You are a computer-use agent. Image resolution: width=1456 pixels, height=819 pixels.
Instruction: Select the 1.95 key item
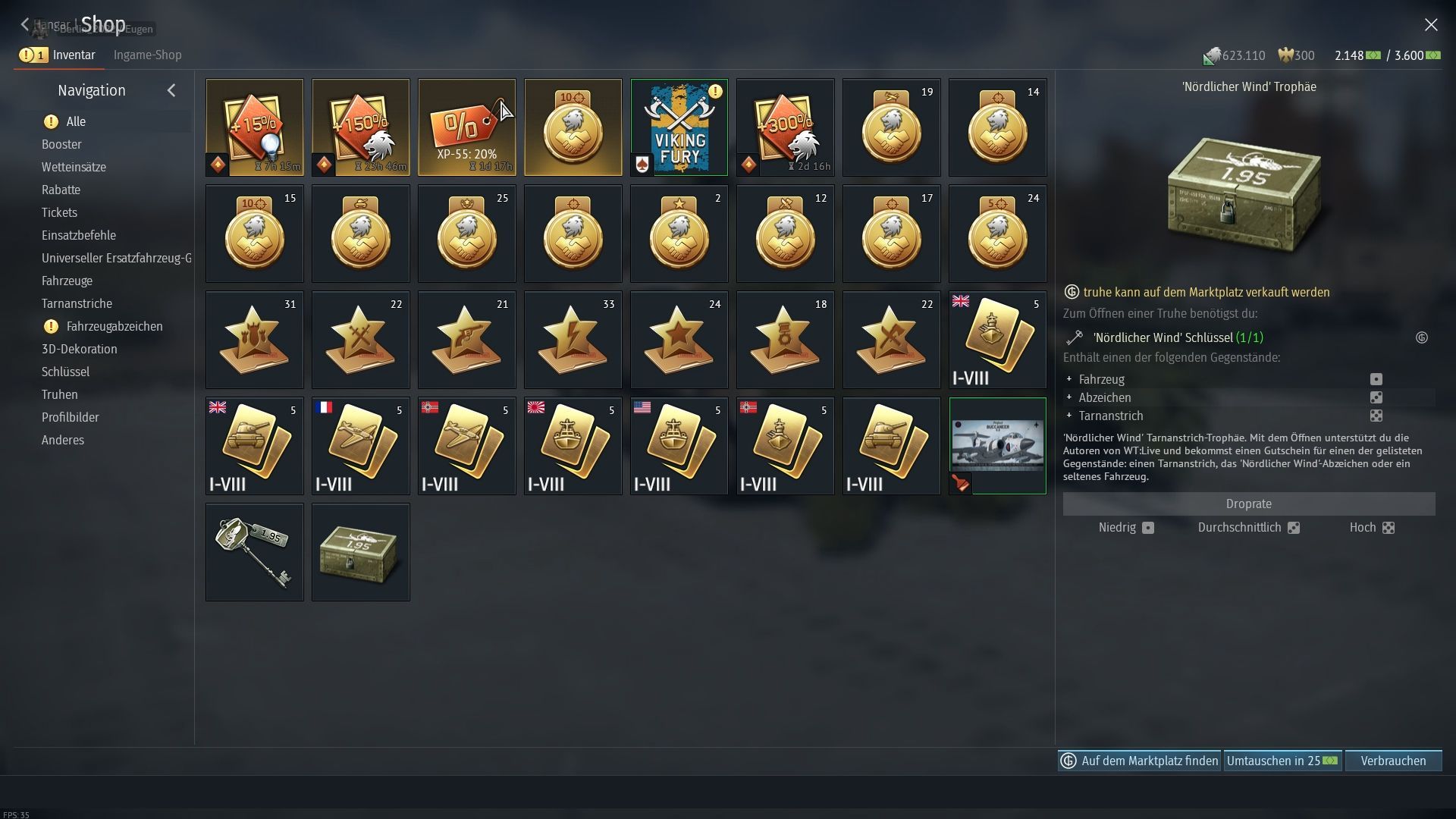(x=254, y=552)
